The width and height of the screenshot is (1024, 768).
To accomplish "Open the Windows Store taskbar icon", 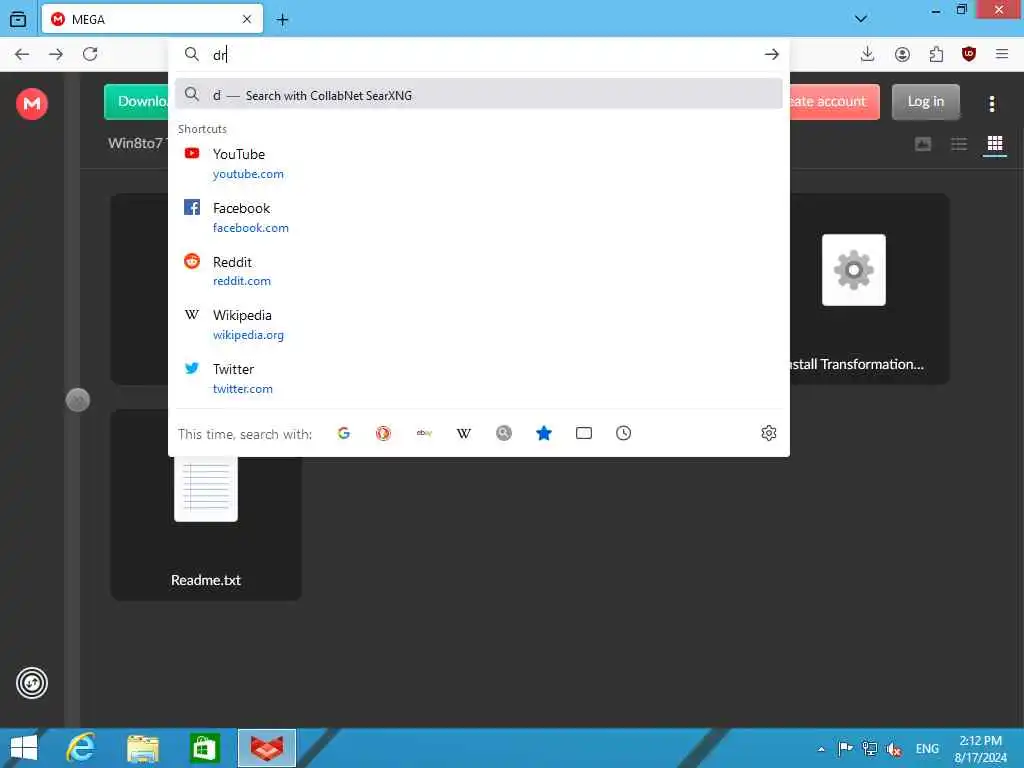I will (x=204, y=748).
